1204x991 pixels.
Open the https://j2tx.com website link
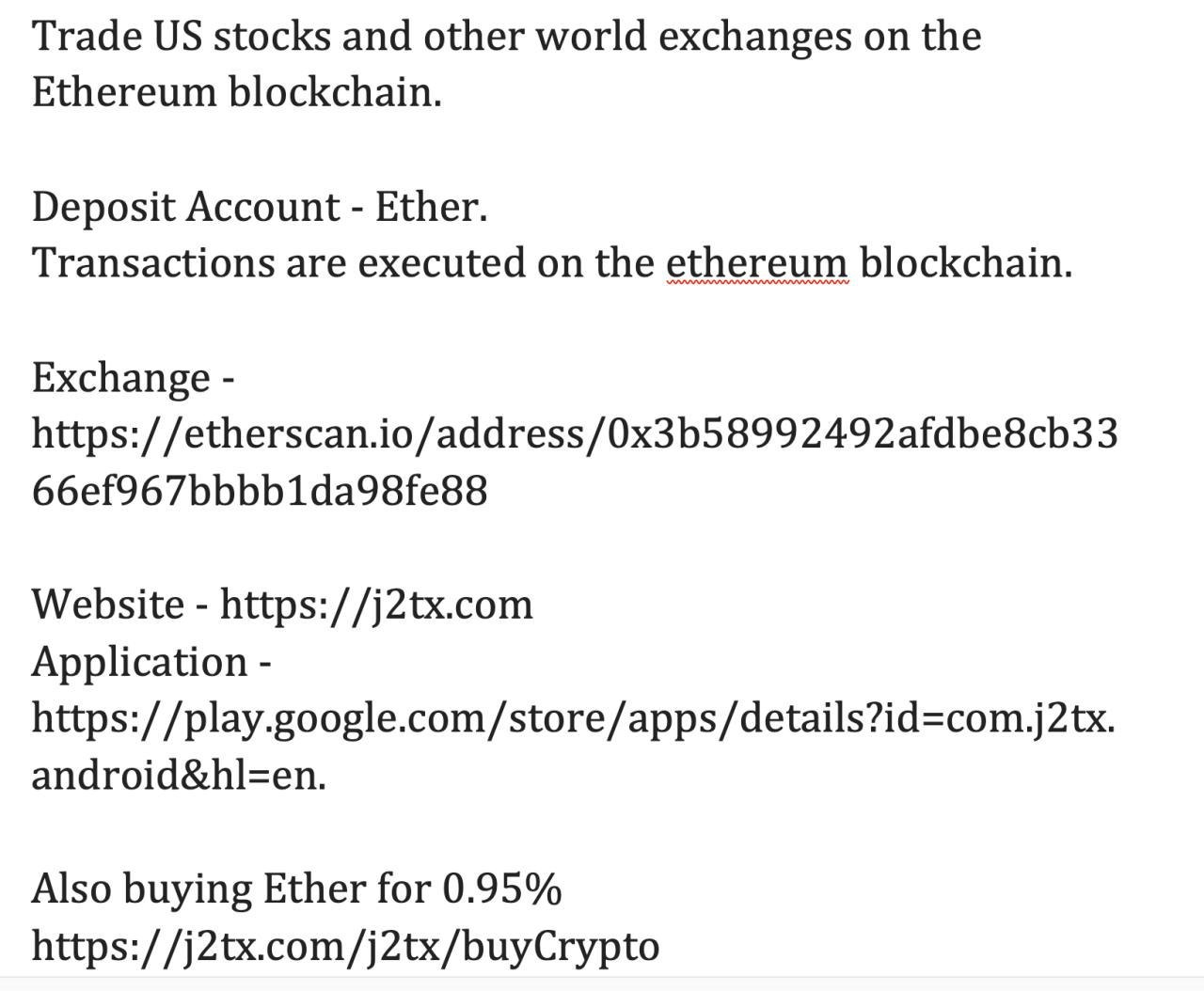[376, 605]
